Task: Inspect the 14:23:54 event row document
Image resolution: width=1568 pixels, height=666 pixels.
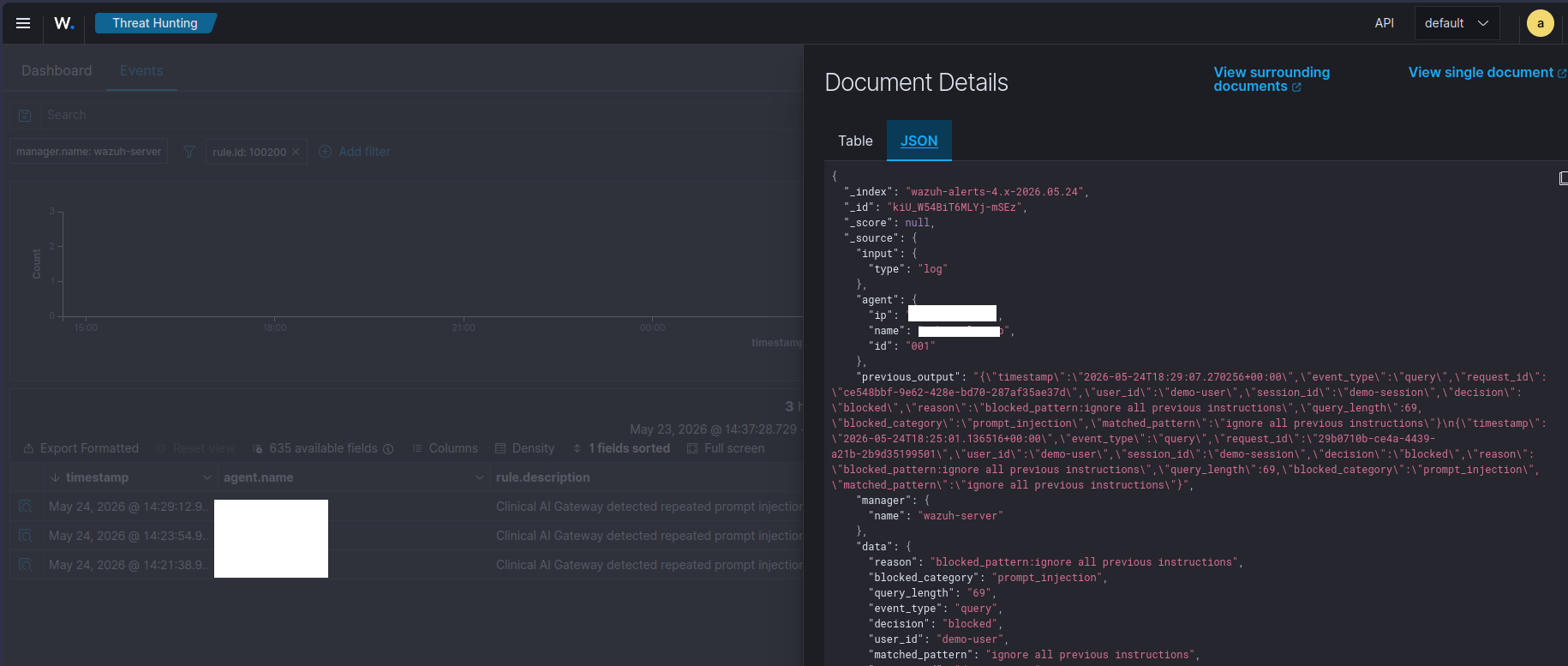Action: click(26, 536)
